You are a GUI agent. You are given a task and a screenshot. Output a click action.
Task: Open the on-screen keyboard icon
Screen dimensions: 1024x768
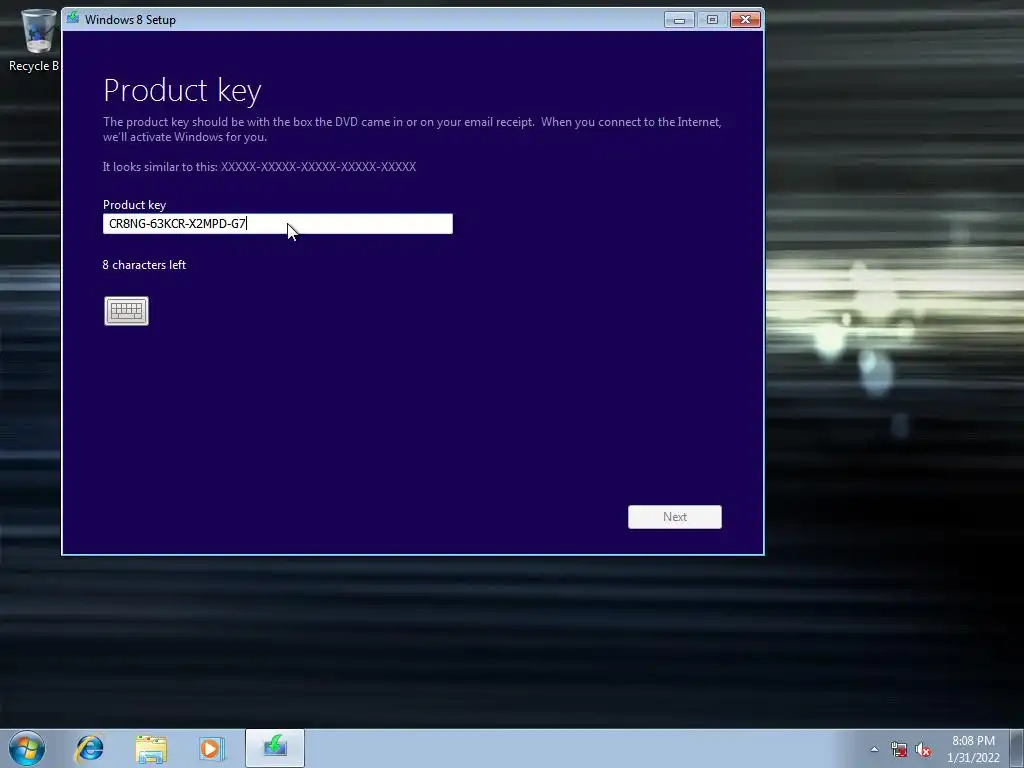click(126, 311)
